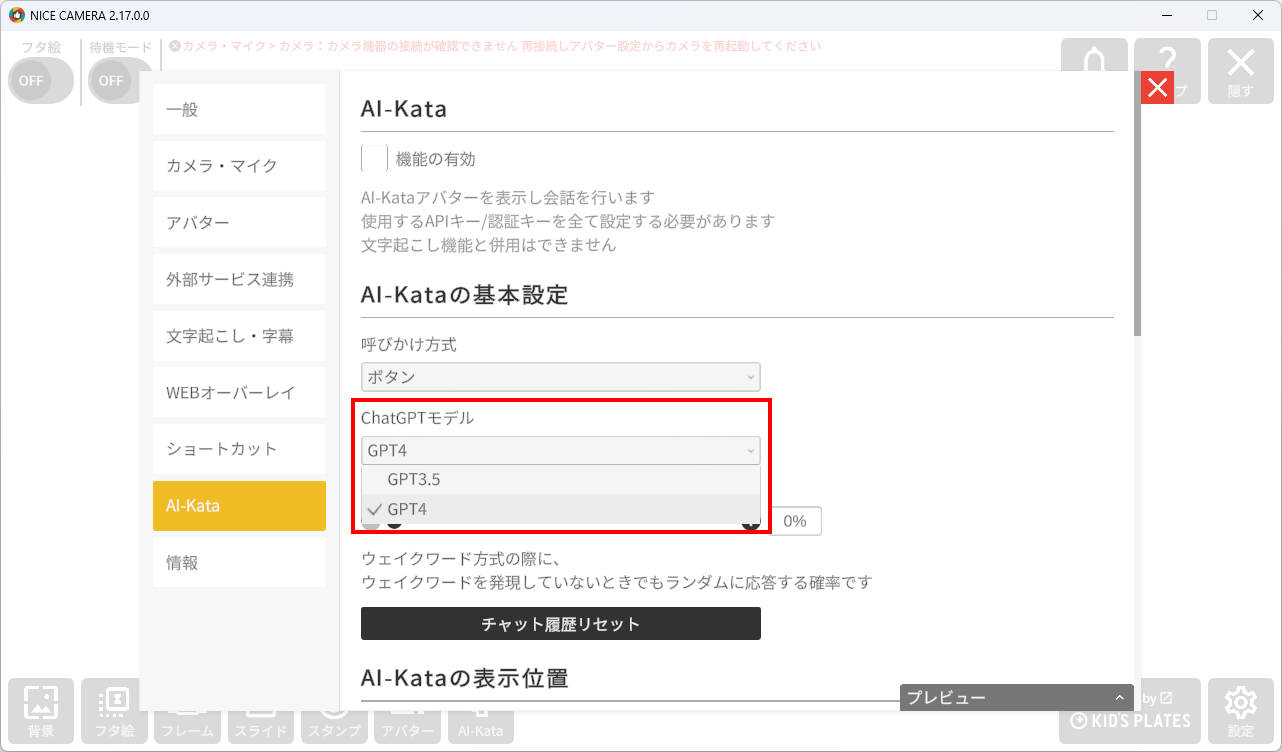This screenshot has height=752, width=1282.
Task: Minimize the NICE CAMERA window
Action: [1166, 15]
